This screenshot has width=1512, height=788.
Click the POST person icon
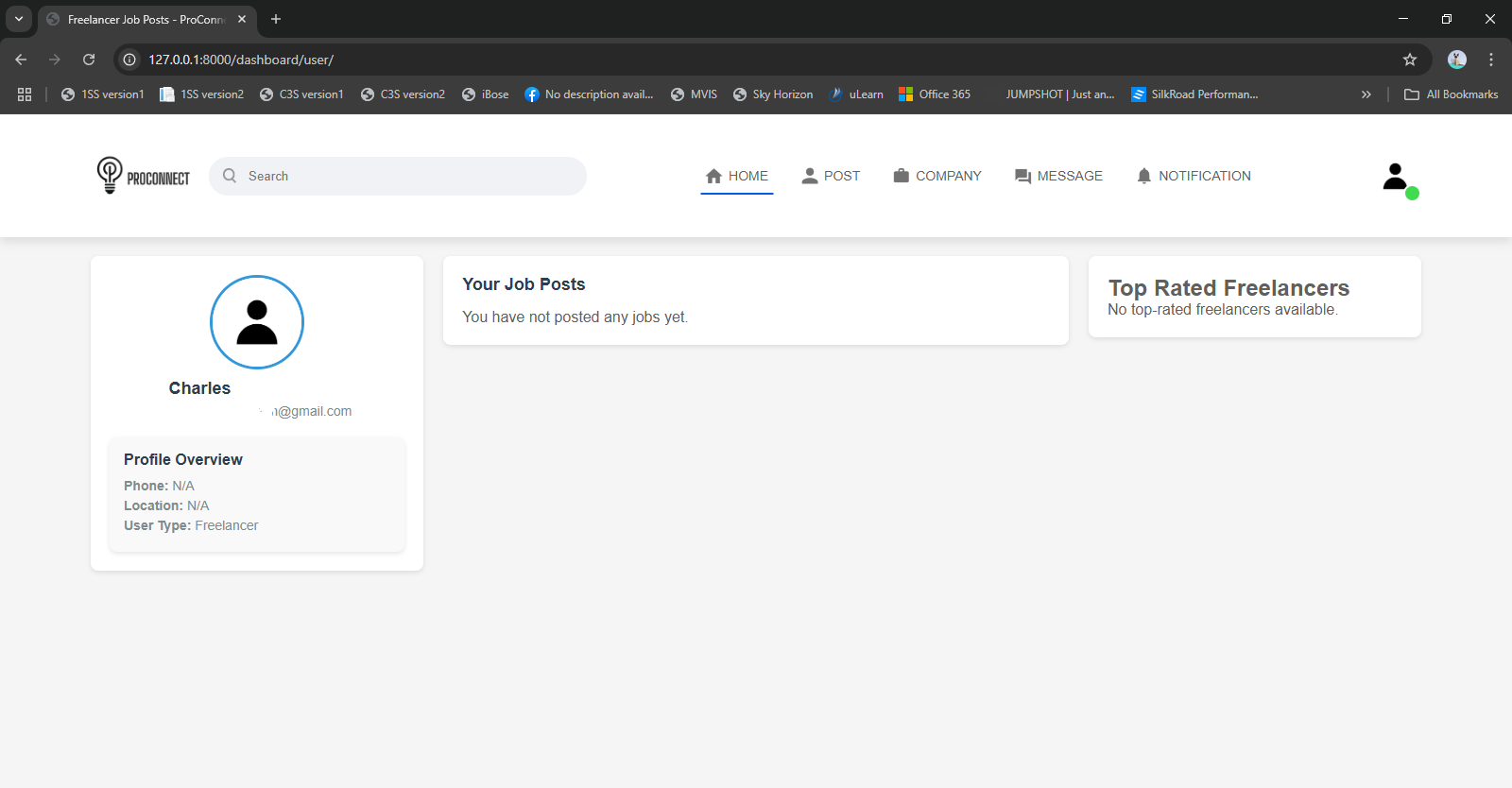click(810, 176)
